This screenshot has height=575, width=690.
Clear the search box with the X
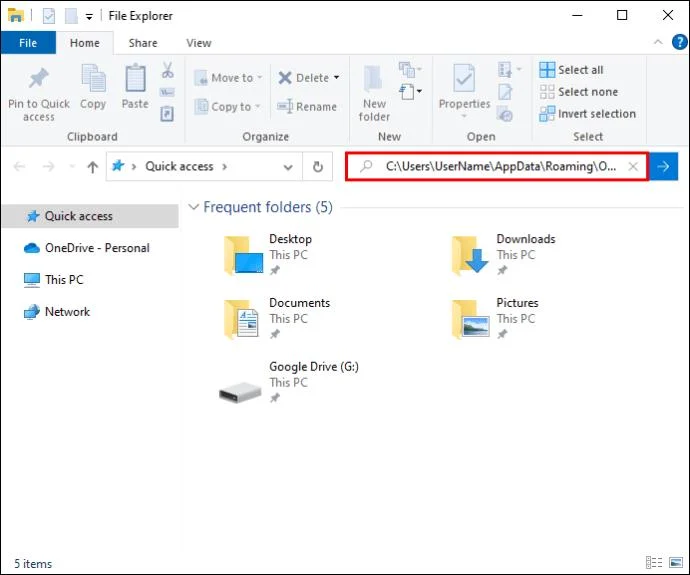coord(633,166)
